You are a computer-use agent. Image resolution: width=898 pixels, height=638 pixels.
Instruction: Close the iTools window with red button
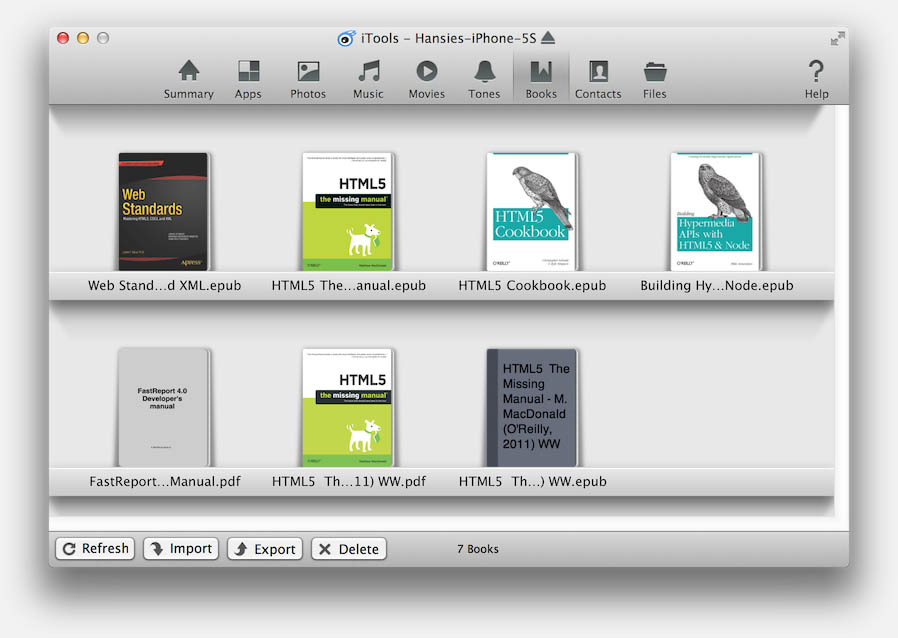coord(63,38)
